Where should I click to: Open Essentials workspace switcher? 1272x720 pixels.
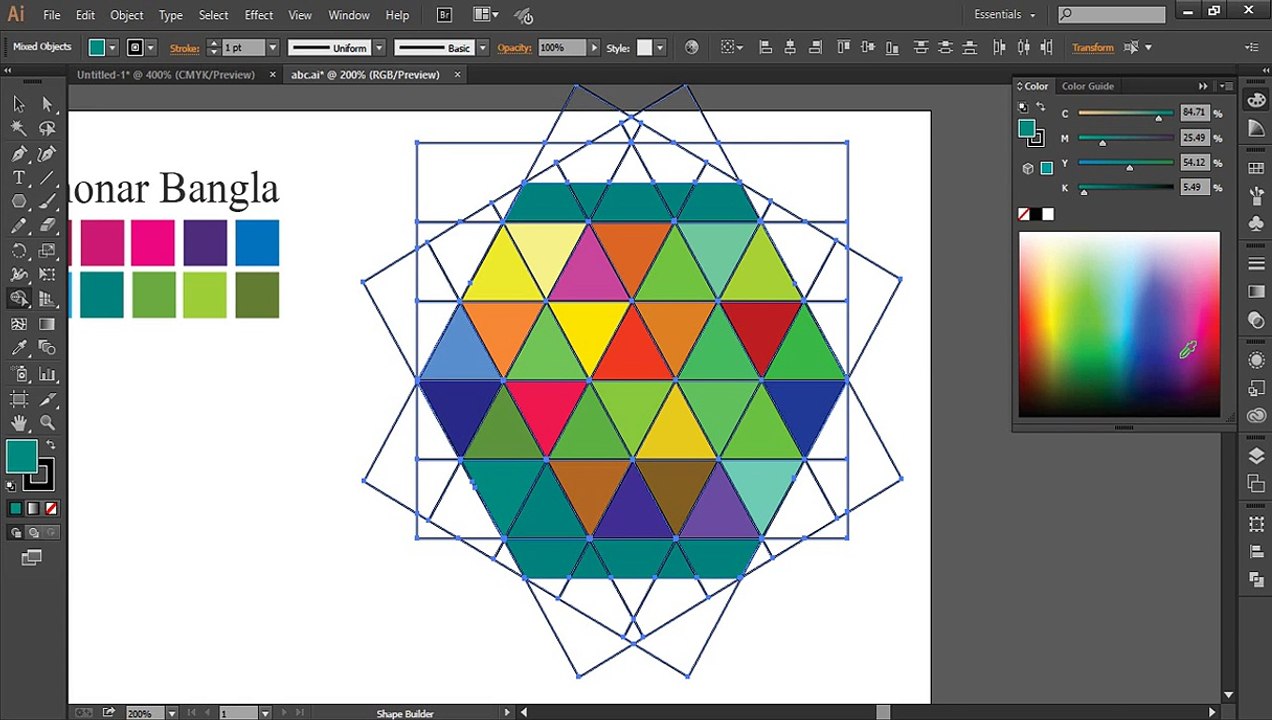tap(1005, 15)
